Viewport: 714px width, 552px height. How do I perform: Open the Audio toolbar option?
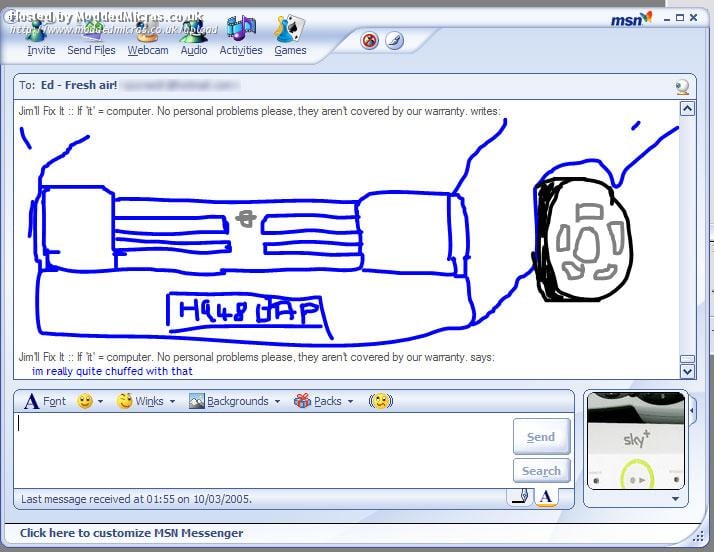coord(194,38)
